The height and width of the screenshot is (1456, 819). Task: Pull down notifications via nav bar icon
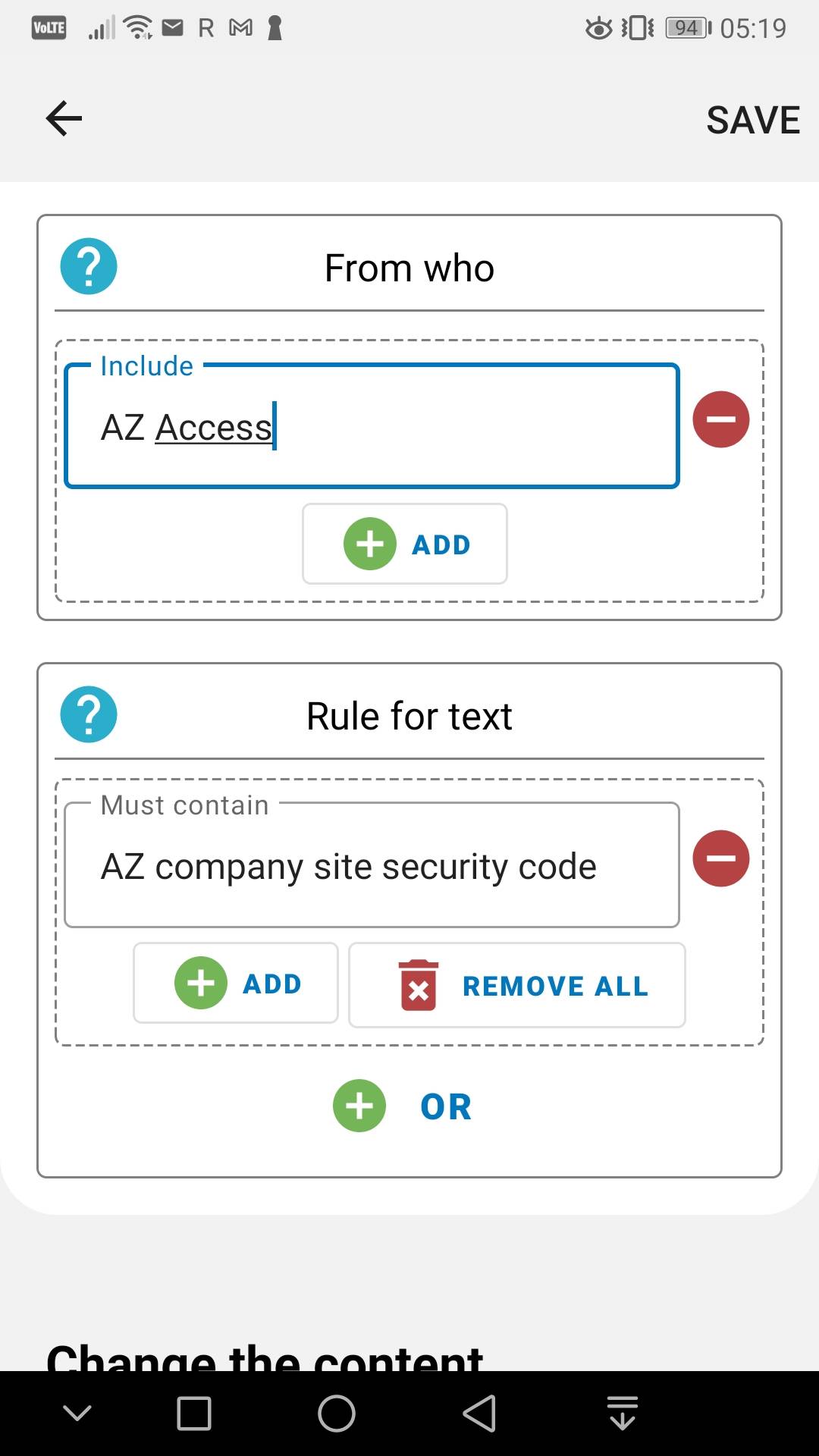click(623, 1414)
